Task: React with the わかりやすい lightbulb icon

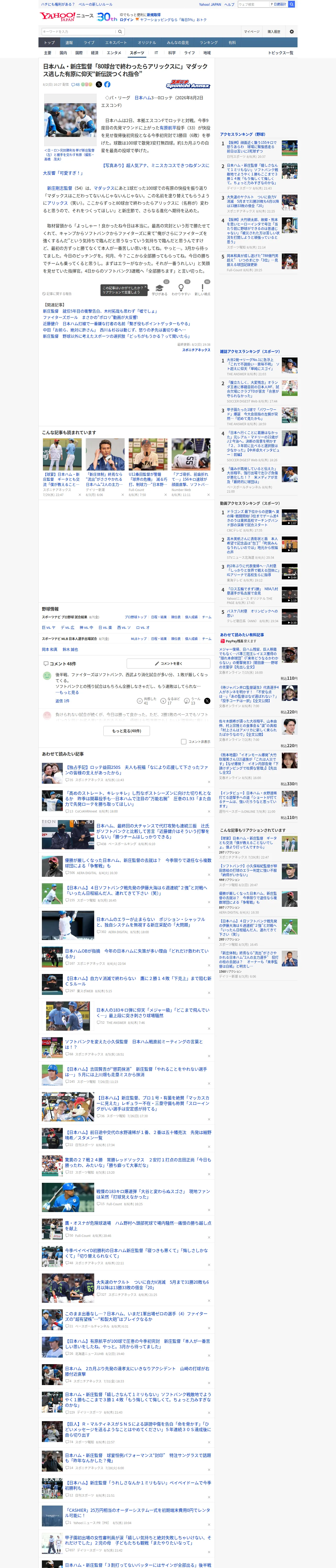Action: coord(181,288)
